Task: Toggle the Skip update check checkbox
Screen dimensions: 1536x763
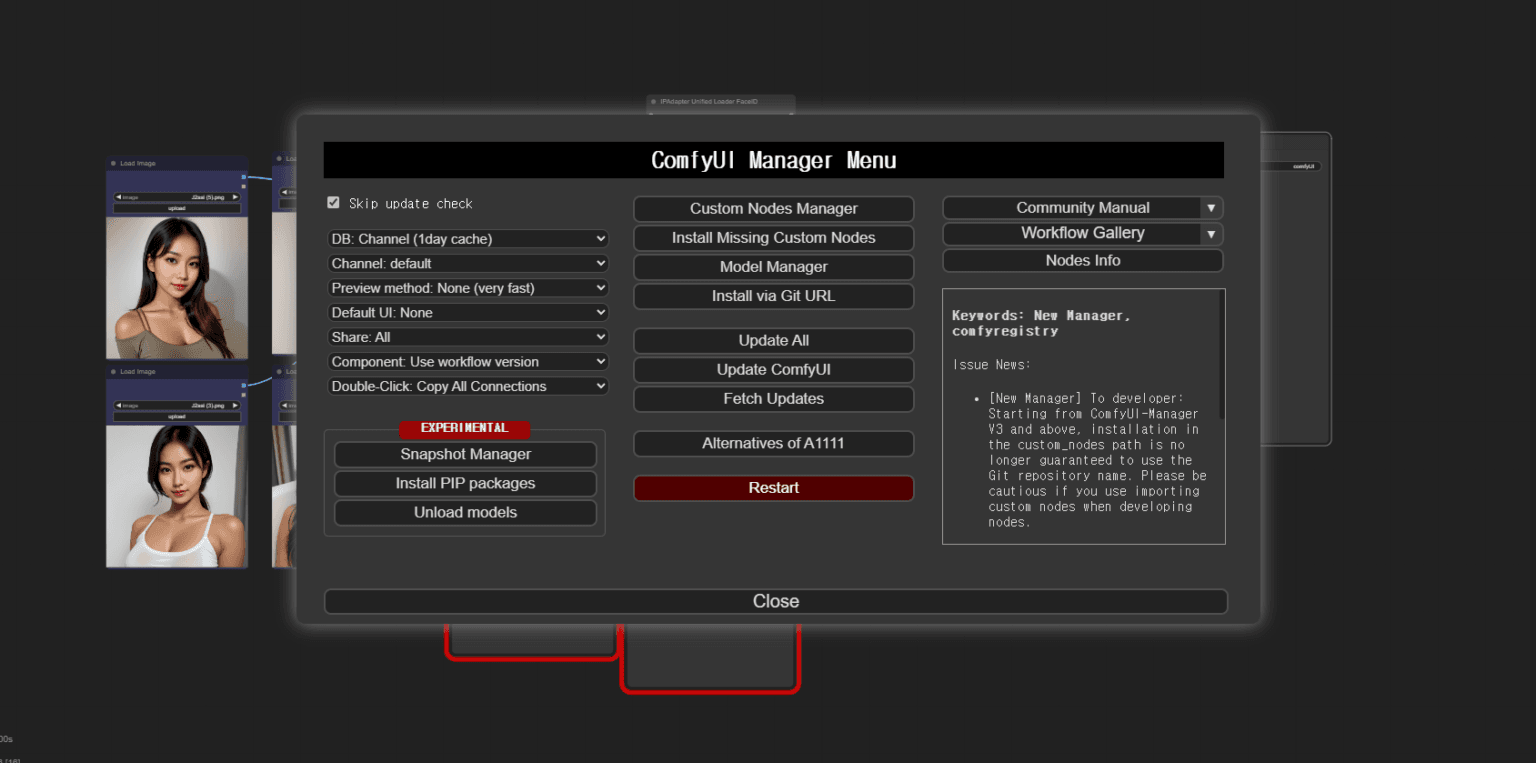Action: pos(333,202)
